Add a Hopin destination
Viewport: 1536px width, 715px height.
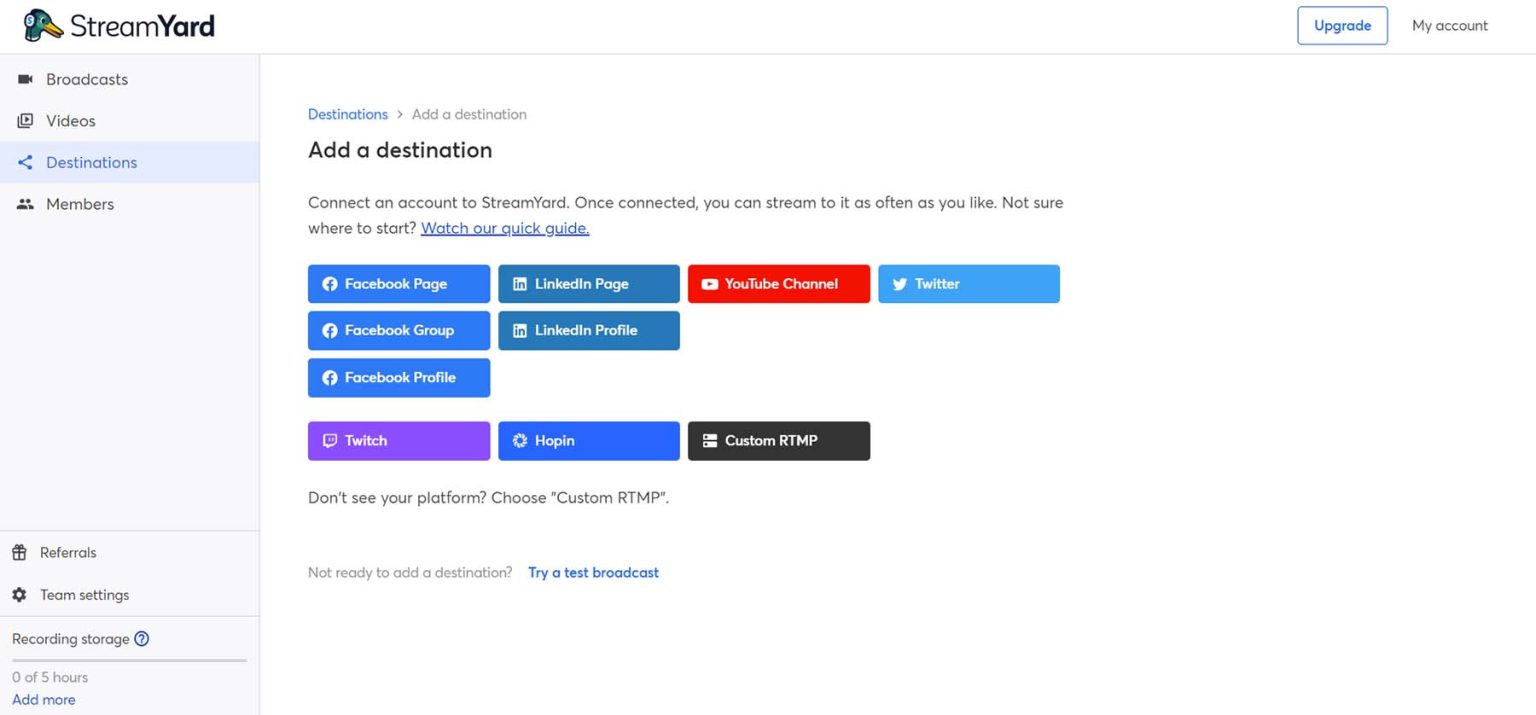pyautogui.click(x=588, y=440)
